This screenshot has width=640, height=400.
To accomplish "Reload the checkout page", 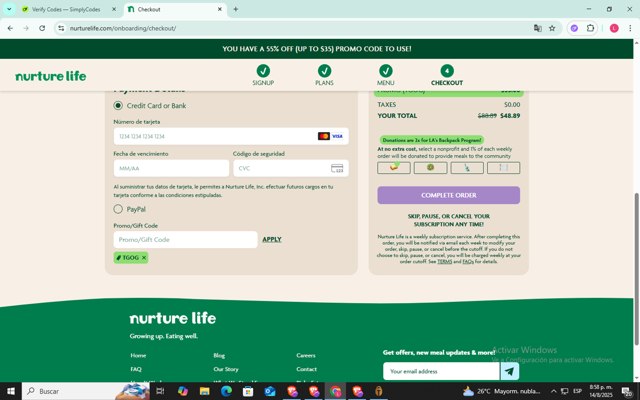I will pos(42,28).
